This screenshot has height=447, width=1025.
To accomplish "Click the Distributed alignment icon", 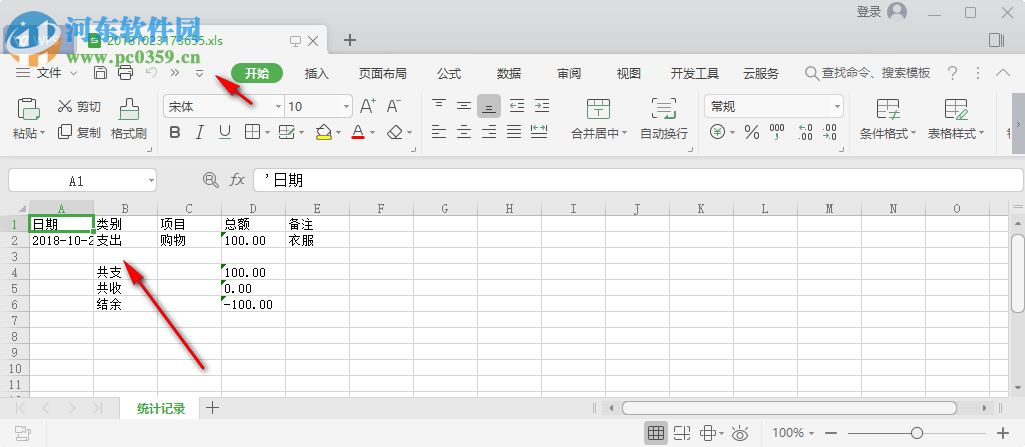I will point(539,133).
